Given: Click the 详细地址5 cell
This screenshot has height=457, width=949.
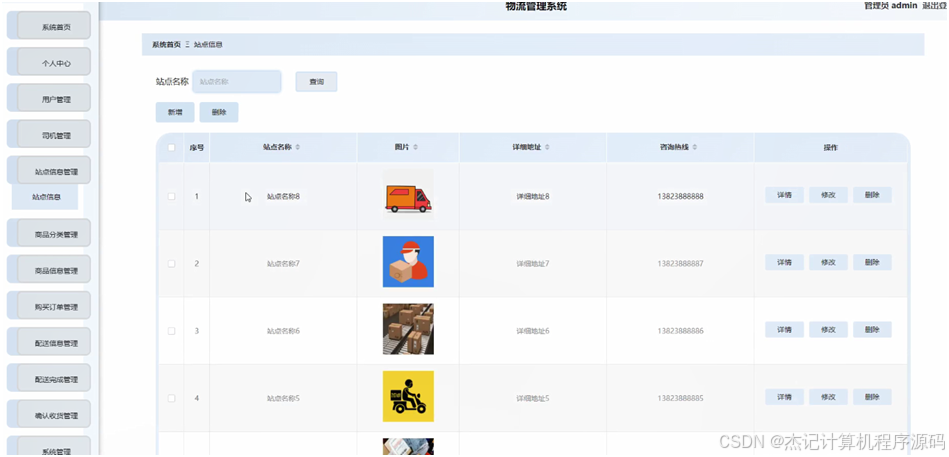Looking at the screenshot, I should [x=533, y=398].
